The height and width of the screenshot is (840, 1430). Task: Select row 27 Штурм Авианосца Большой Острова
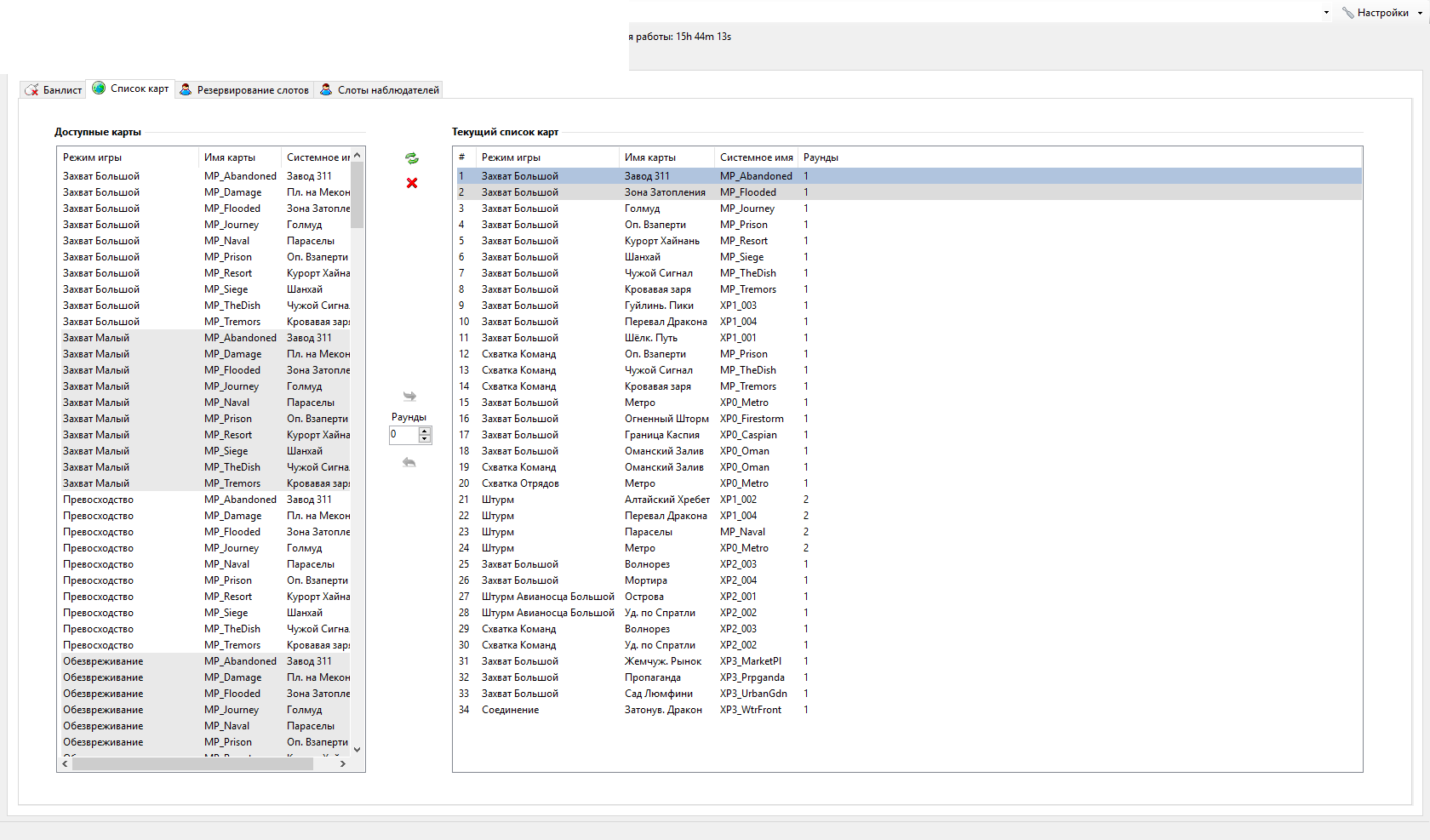(908, 597)
